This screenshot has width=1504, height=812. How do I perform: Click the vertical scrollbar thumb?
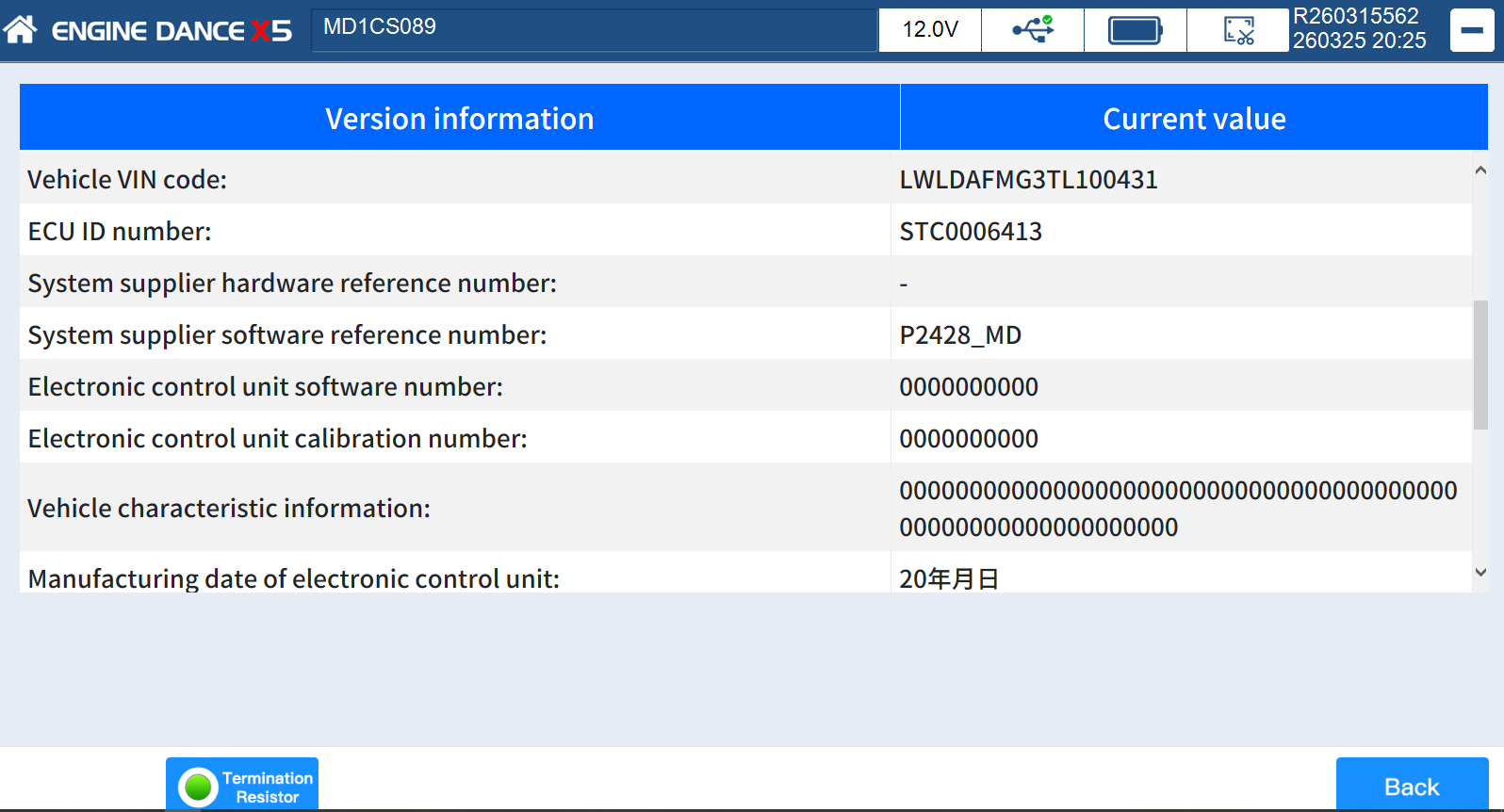tap(1480, 365)
